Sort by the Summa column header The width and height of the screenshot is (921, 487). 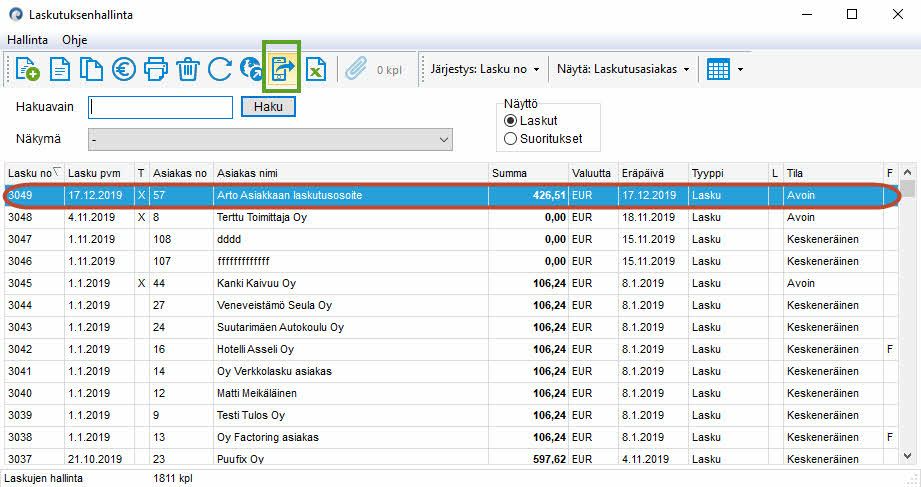coord(527,173)
